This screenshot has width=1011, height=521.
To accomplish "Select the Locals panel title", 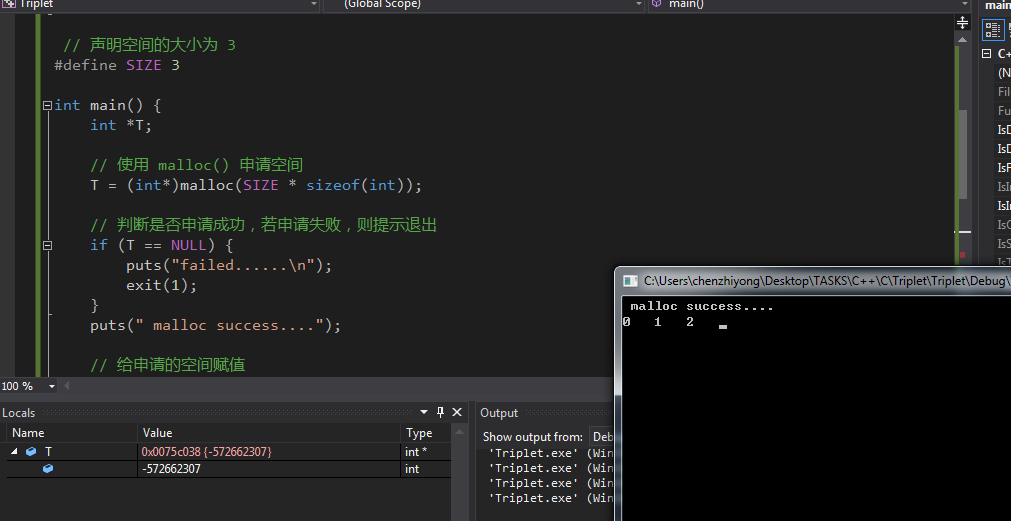I will click(x=19, y=413).
